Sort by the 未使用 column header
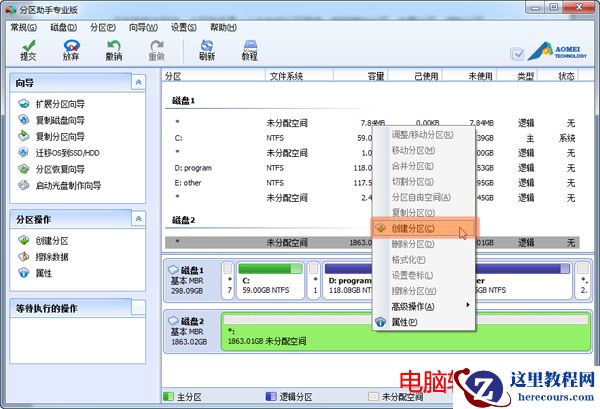Image resolution: width=600 pixels, height=409 pixels. (470, 76)
